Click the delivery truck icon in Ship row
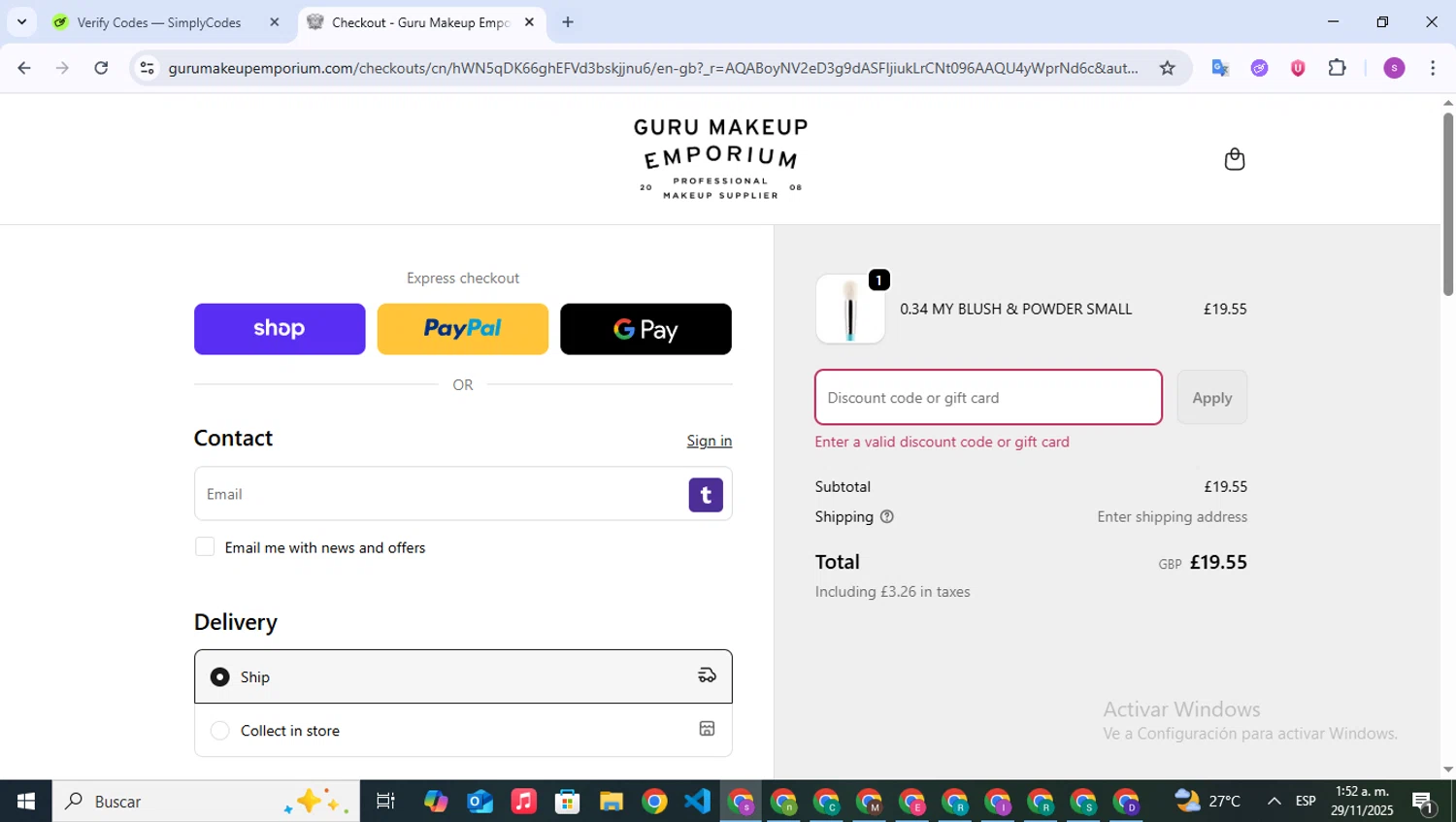Image resolution: width=1456 pixels, height=822 pixels. [x=707, y=675]
